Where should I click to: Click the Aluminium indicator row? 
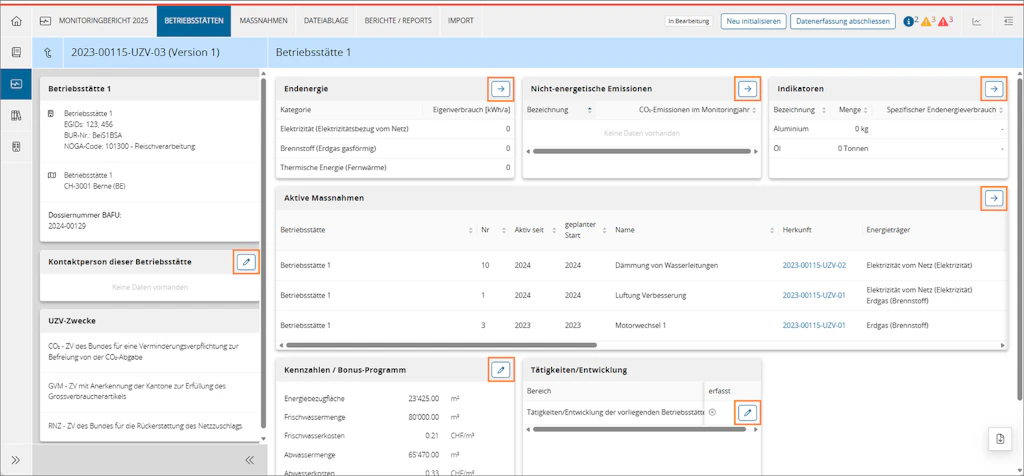(x=888, y=129)
